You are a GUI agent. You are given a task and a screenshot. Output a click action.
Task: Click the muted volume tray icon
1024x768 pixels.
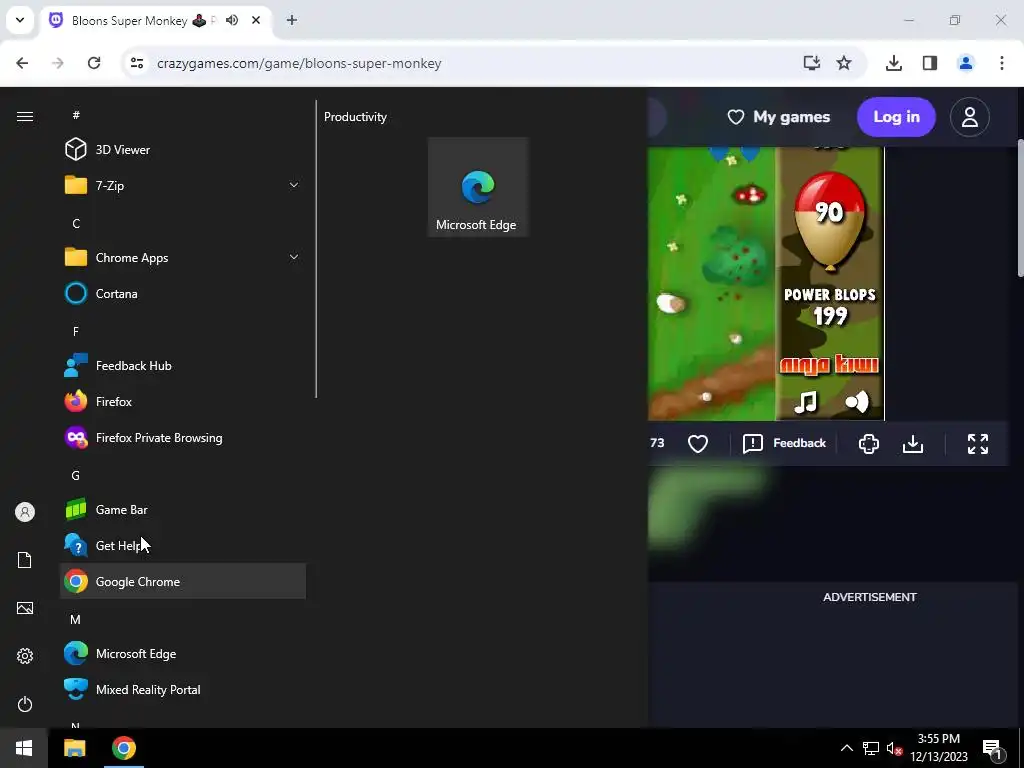(894, 748)
